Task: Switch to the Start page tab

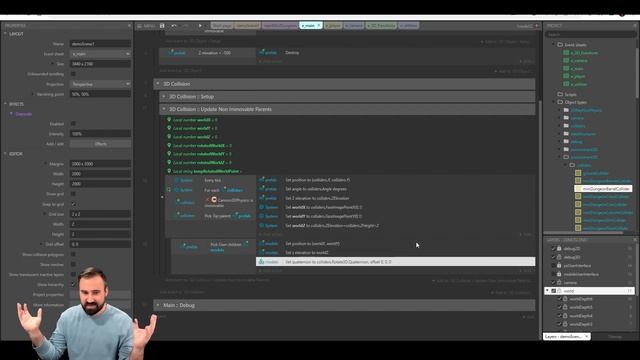Action: coord(222,26)
